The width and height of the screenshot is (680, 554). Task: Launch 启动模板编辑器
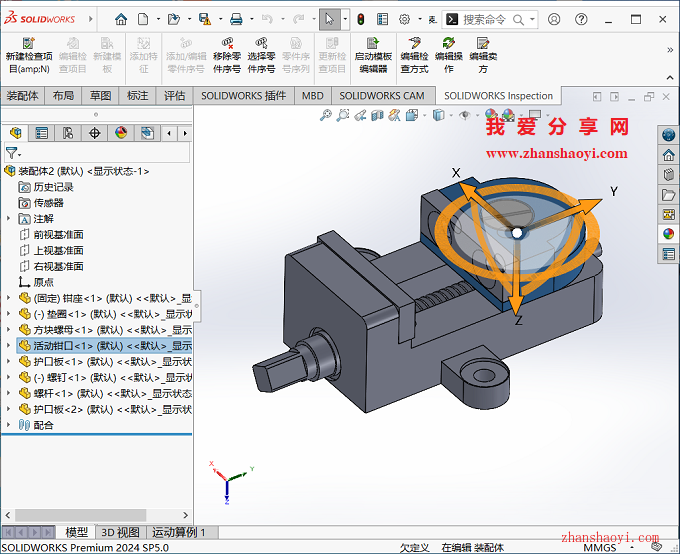click(373, 56)
